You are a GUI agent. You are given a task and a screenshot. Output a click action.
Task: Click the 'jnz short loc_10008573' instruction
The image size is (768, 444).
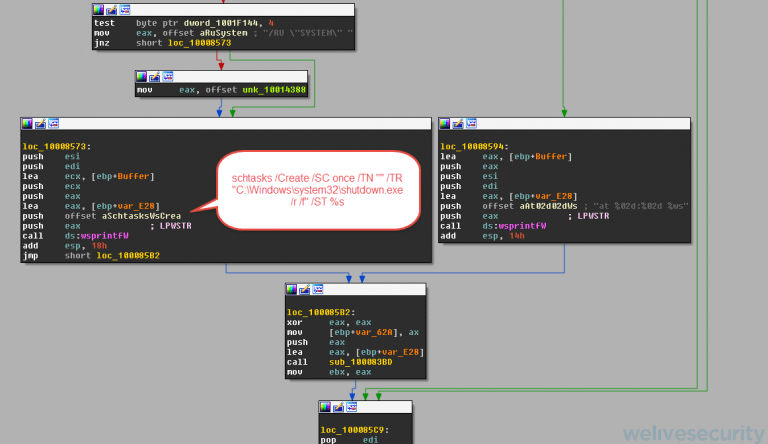click(162, 43)
